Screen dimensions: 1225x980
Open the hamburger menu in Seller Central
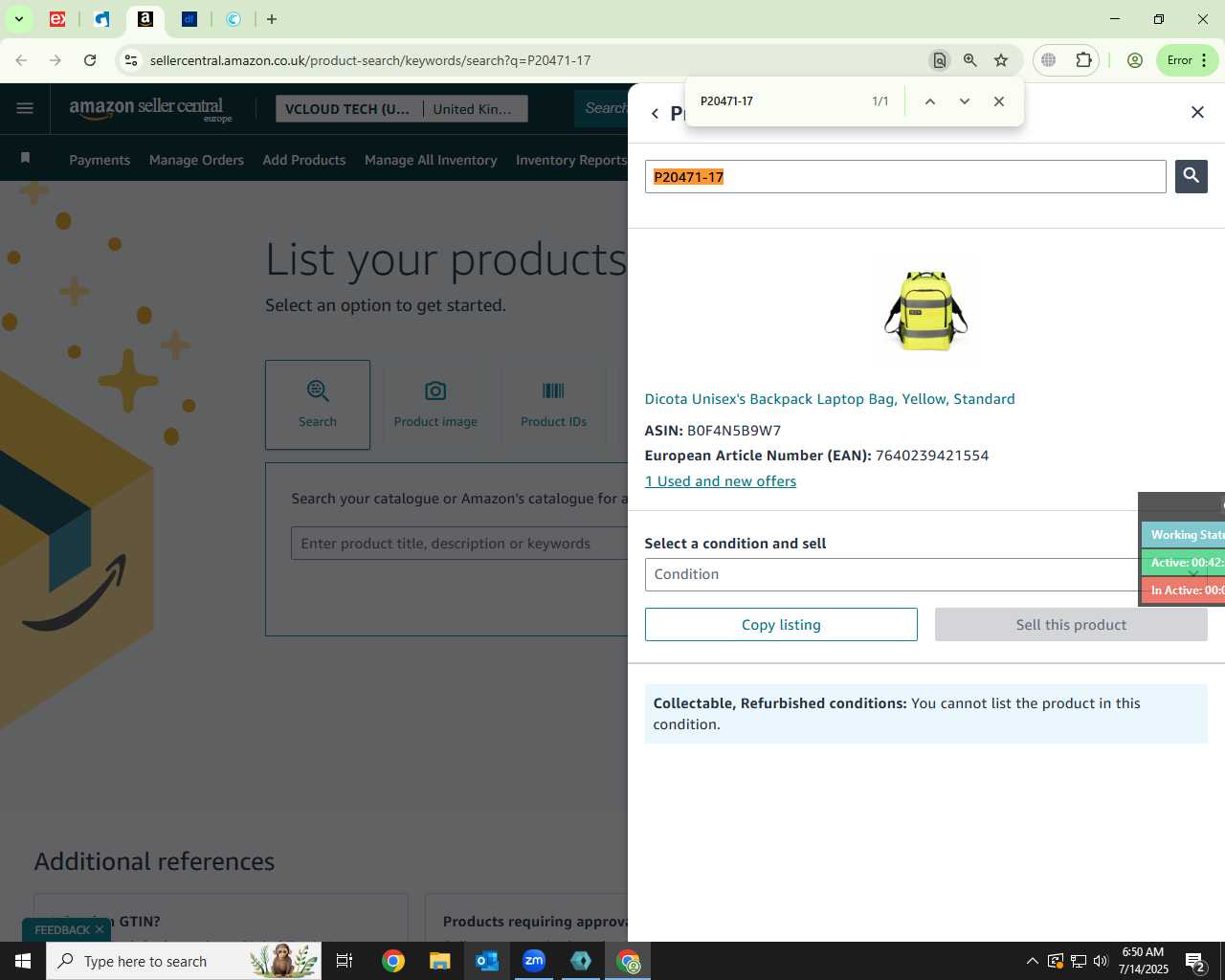click(25, 108)
